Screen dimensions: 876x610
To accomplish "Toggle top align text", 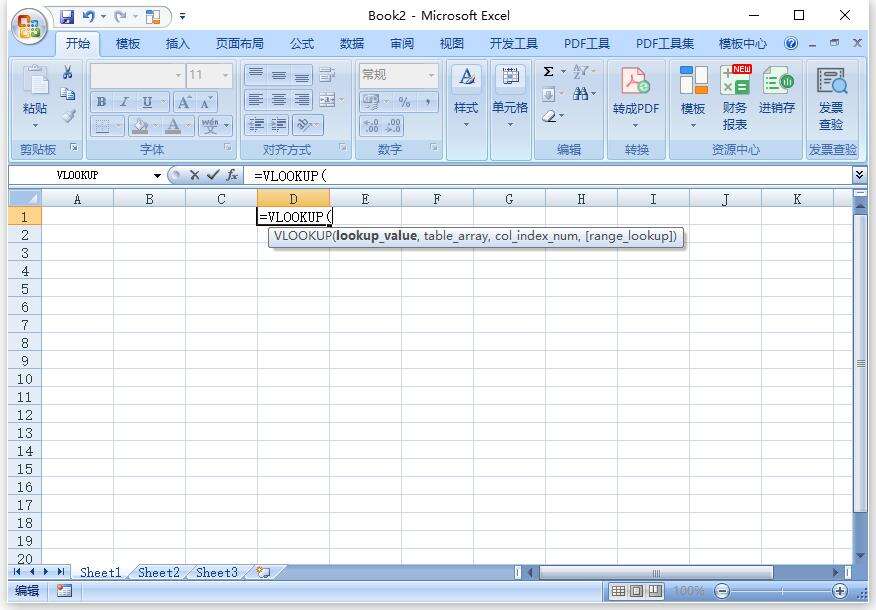I will point(256,74).
